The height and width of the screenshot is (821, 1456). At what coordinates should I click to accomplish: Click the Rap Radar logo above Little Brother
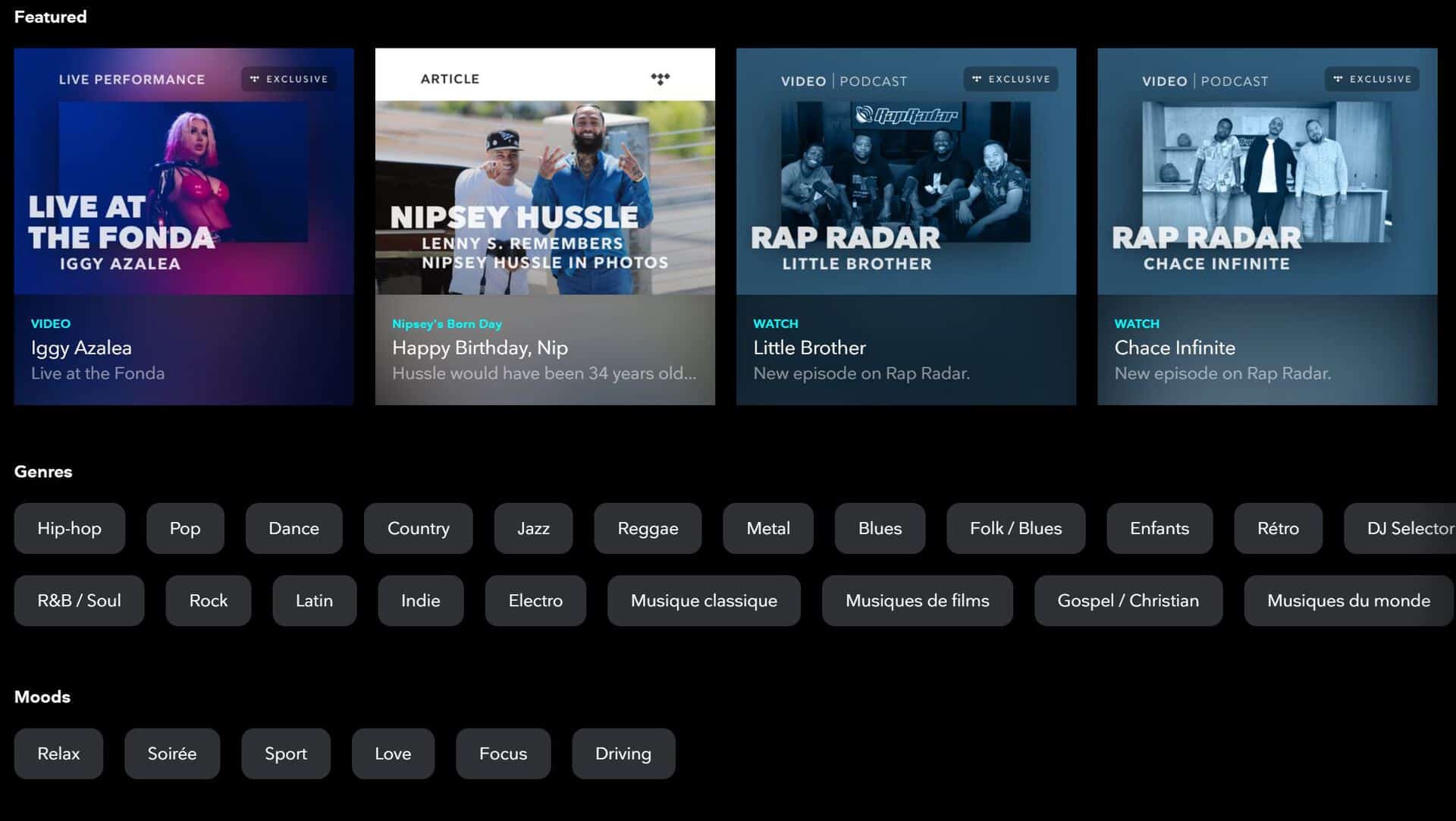point(907,115)
